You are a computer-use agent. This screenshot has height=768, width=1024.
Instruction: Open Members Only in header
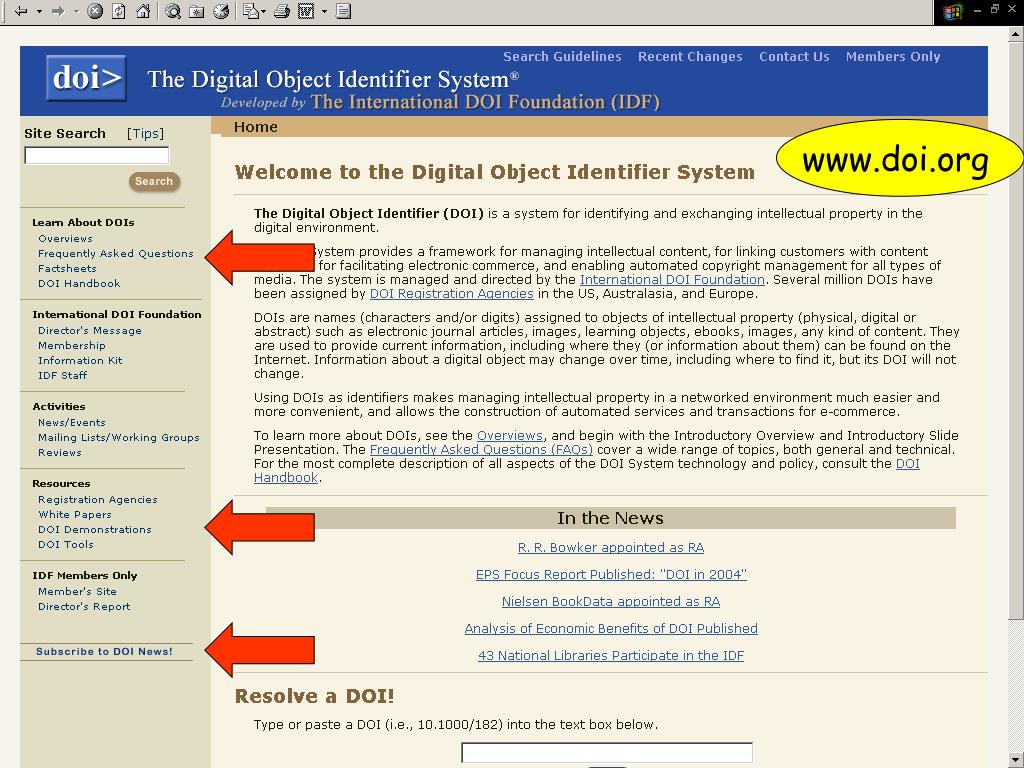click(893, 57)
